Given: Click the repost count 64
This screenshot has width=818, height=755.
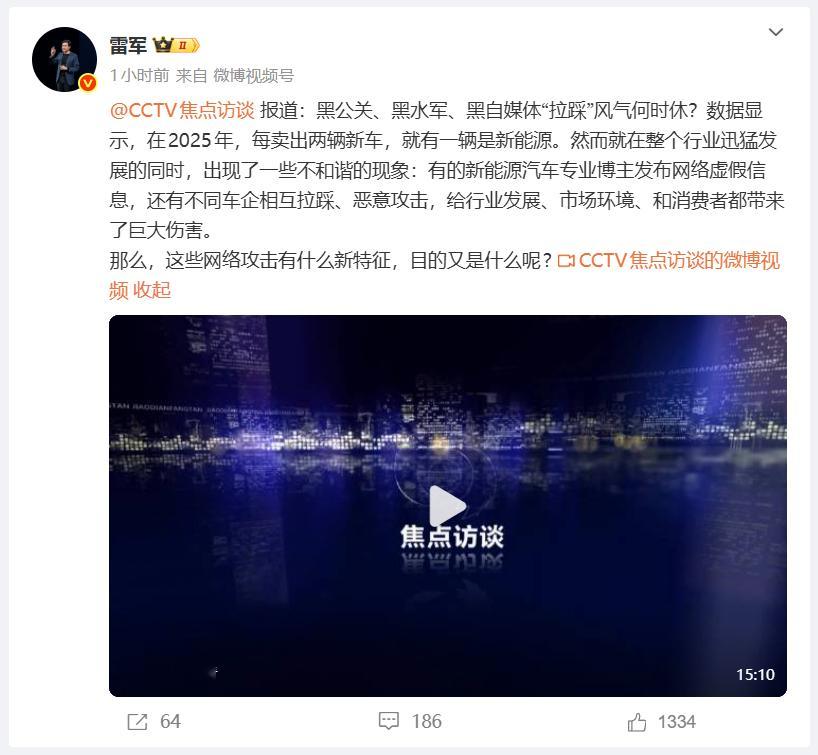Looking at the screenshot, I should (x=170, y=722).
